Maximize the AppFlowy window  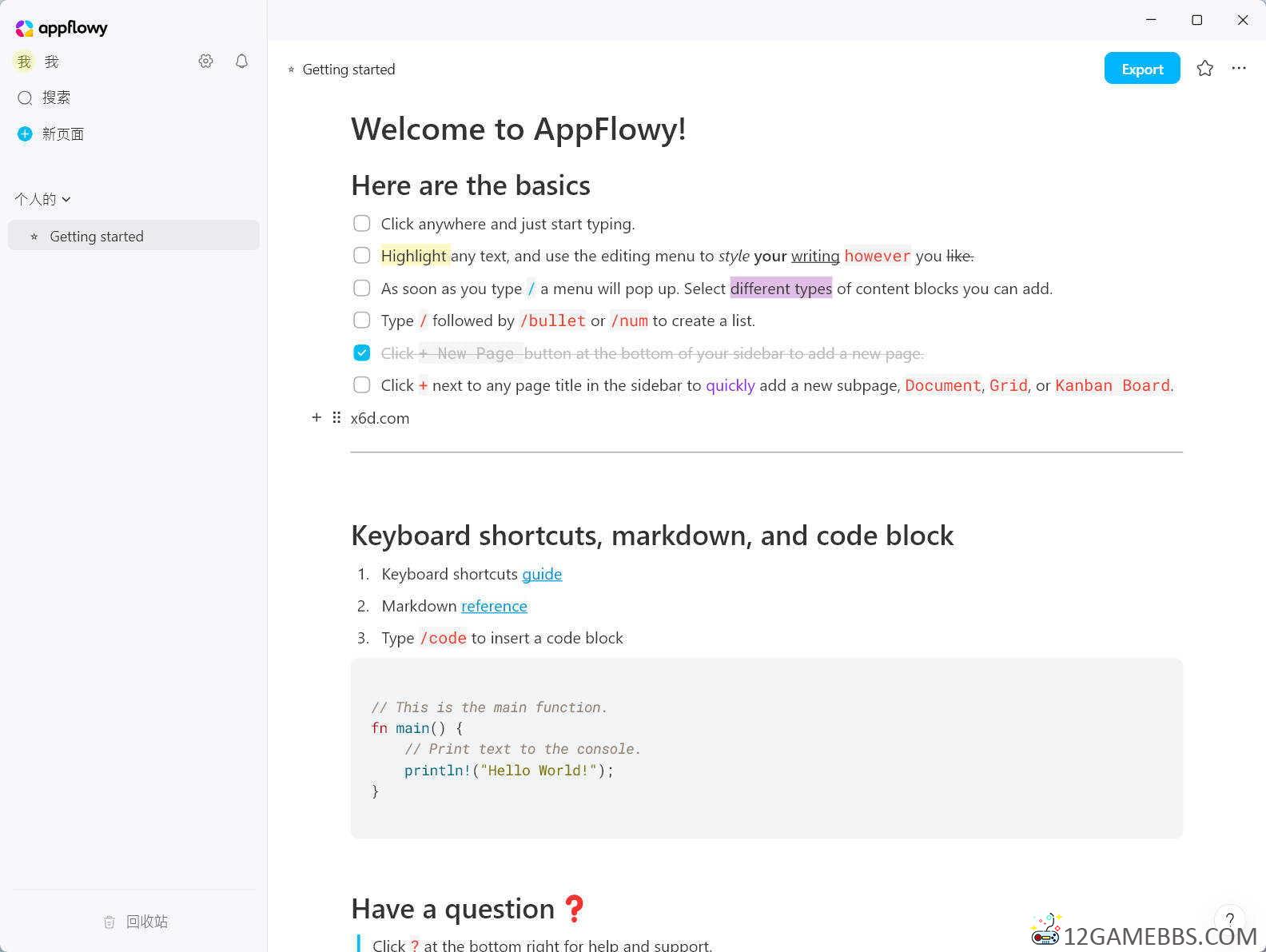point(1196,19)
